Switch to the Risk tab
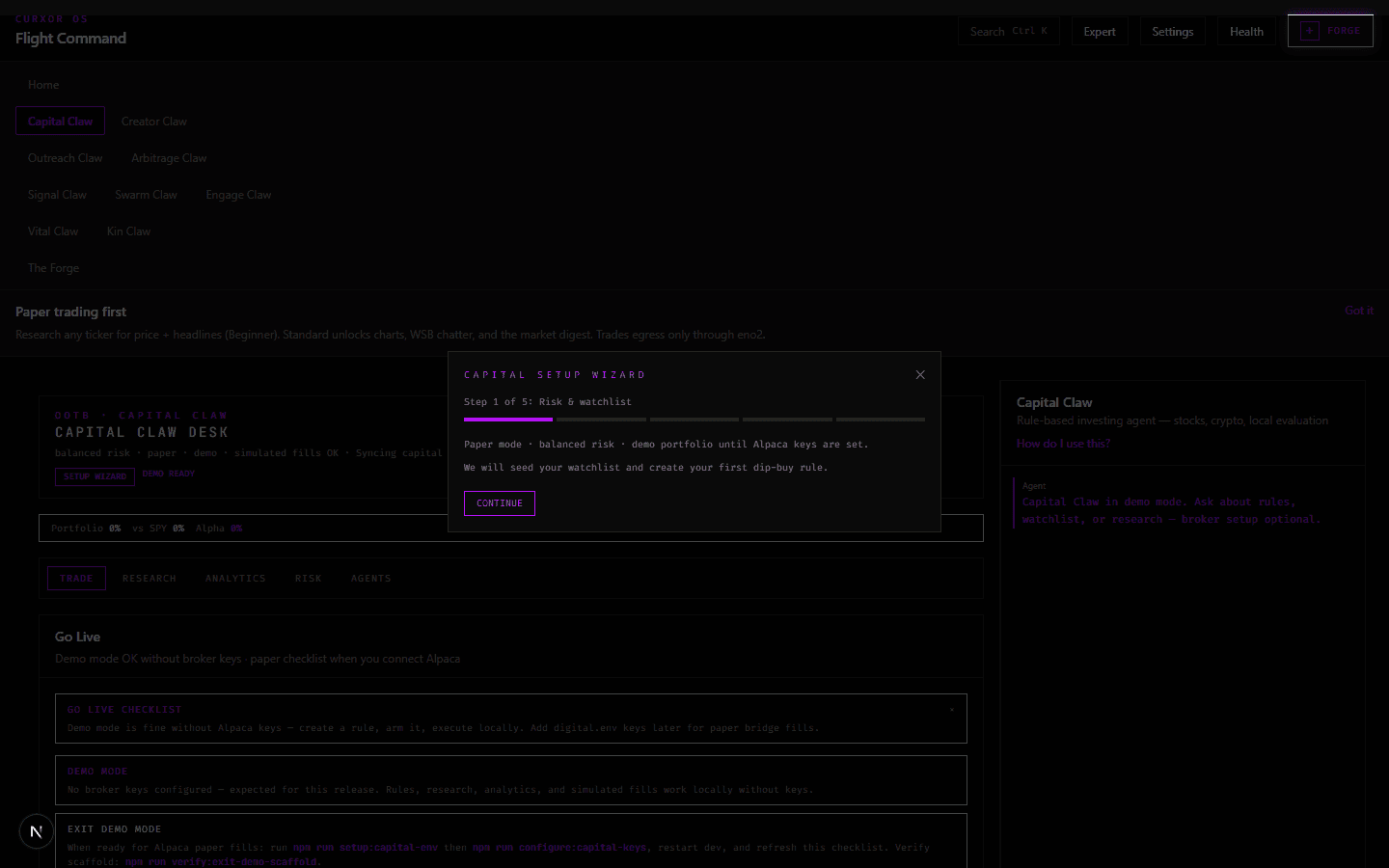The width and height of the screenshot is (1389, 868). tap(309, 579)
